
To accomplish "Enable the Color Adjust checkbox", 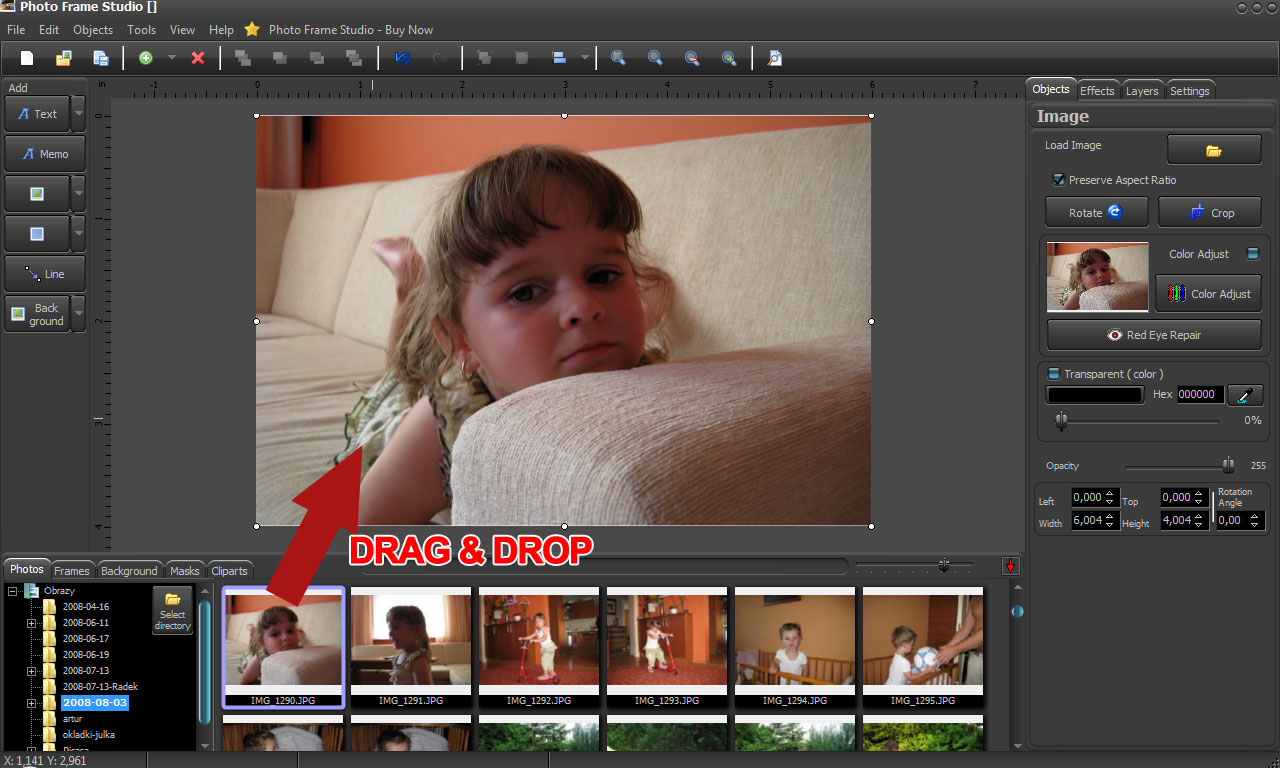I will pyautogui.click(x=1252, y=254).
